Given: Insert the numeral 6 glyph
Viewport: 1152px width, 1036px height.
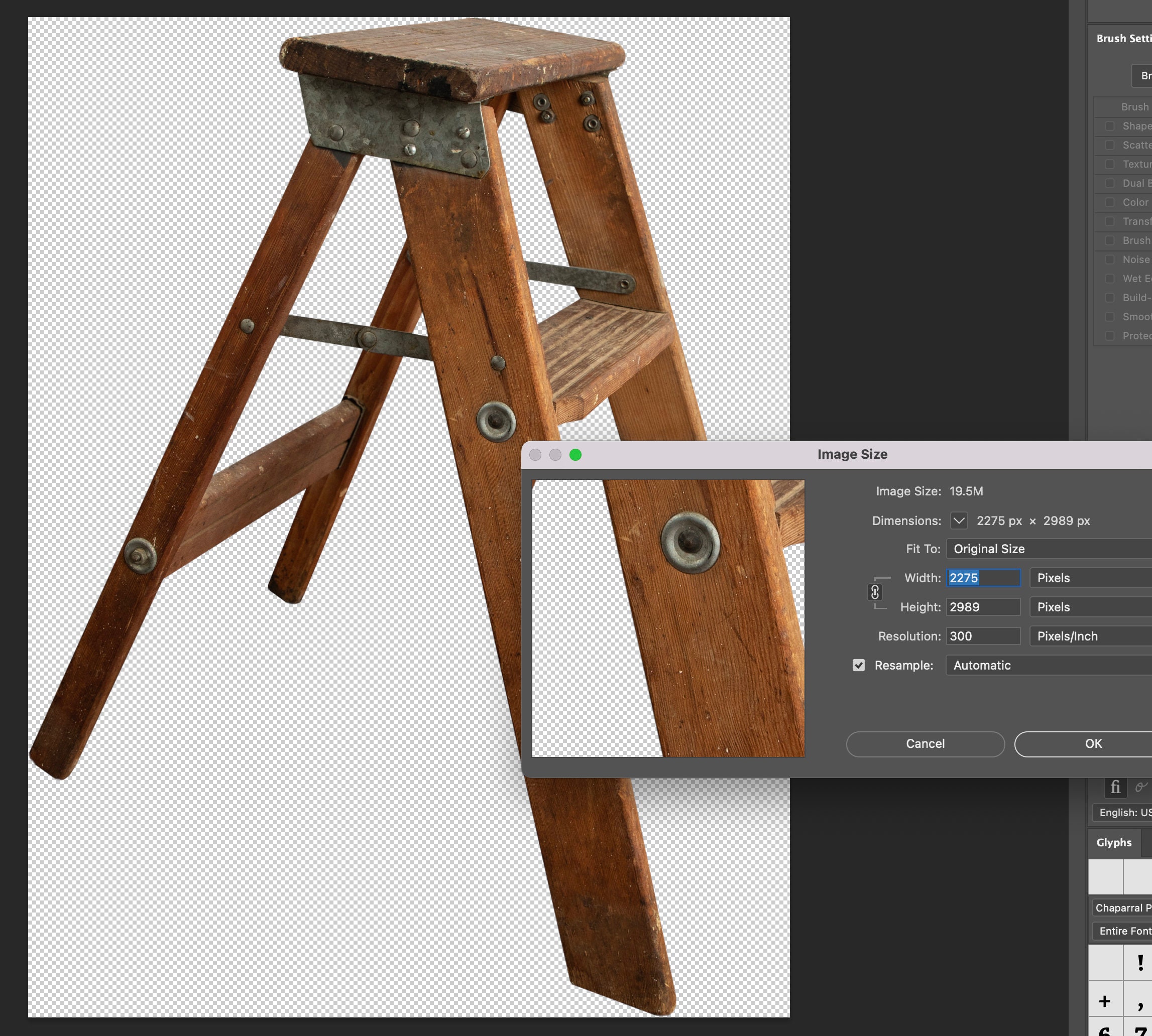Looking at the screenshot, I should coord(1105,1031).
